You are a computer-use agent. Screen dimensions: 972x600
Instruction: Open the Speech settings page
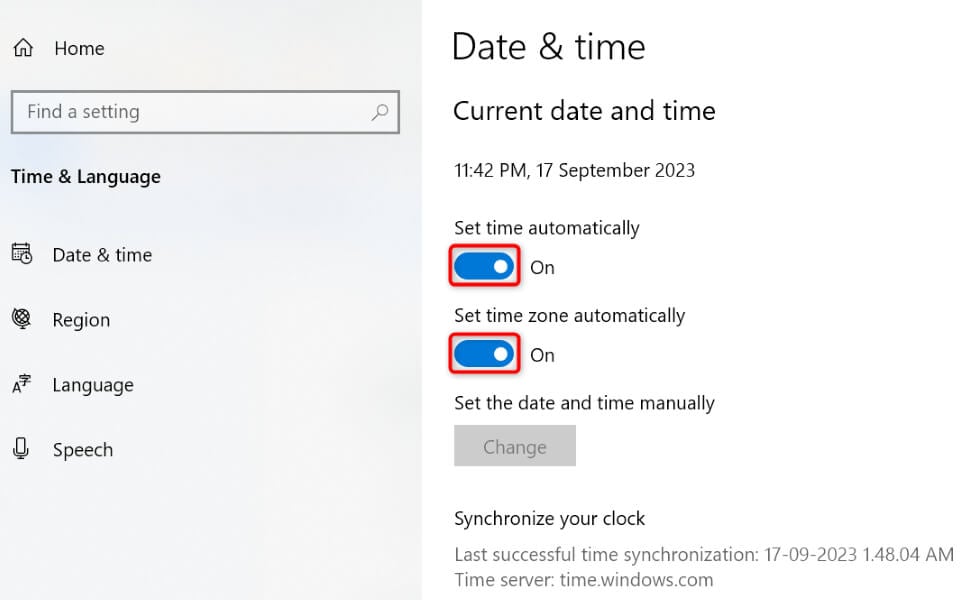(x=83, y=450)
